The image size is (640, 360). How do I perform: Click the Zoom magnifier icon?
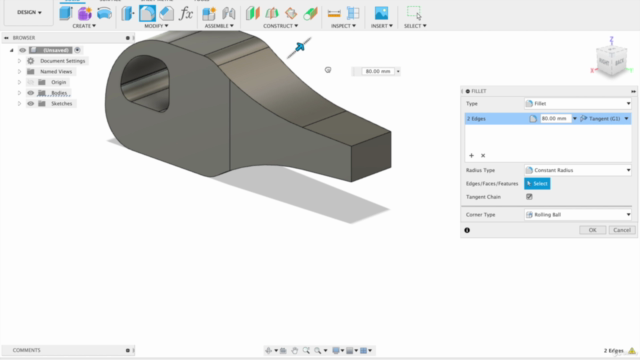(x=306, y=351)
